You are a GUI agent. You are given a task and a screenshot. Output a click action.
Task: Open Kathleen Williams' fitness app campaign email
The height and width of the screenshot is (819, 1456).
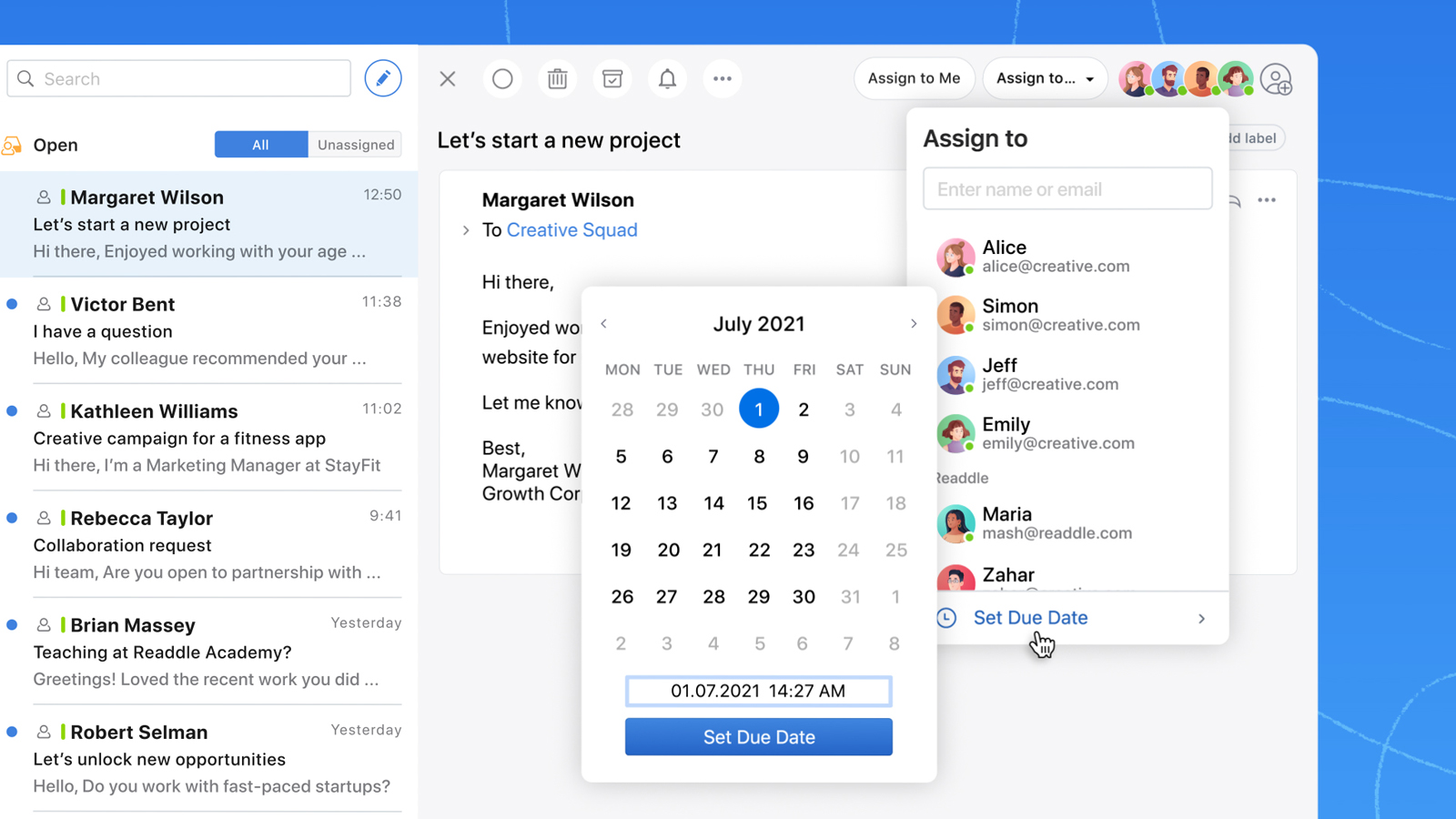click(x=209, y=438)
